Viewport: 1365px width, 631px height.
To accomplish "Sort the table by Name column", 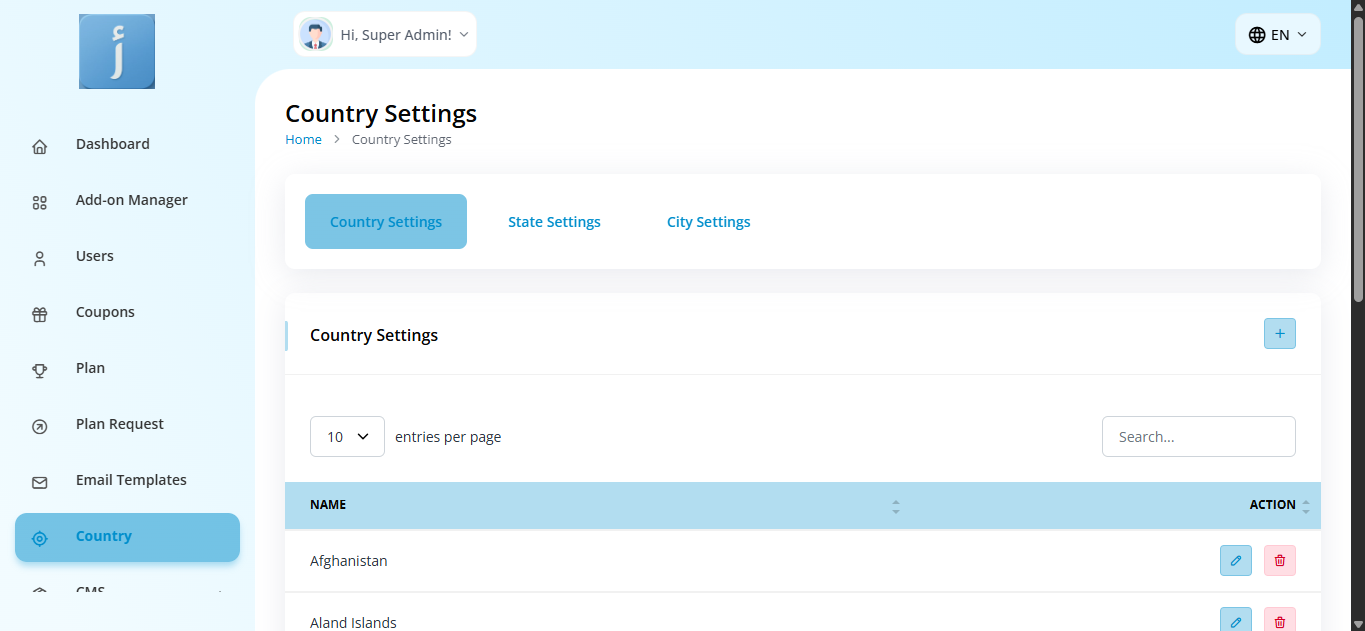I will 895,506.
